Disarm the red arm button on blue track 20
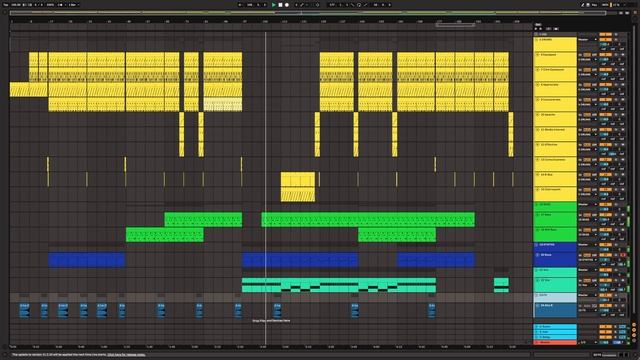The height and width of the screenshot is (360, 640). [622, 255]
